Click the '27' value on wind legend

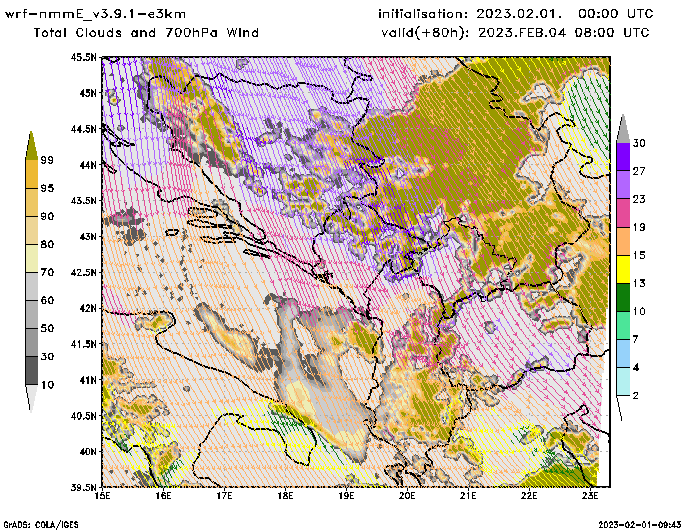pos(639,171)
